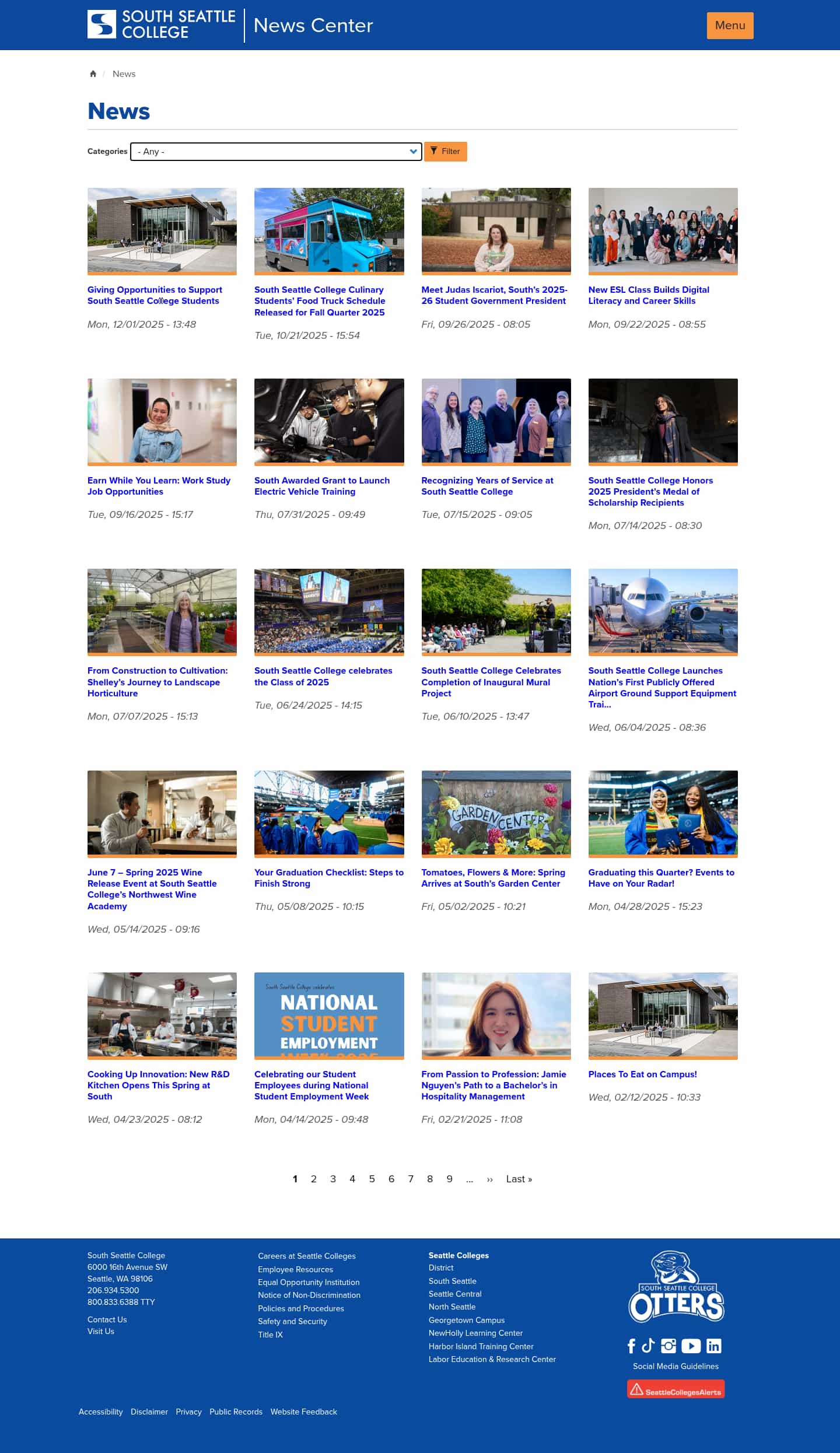Click Public Records footer link

click(x=236, y=1412)
